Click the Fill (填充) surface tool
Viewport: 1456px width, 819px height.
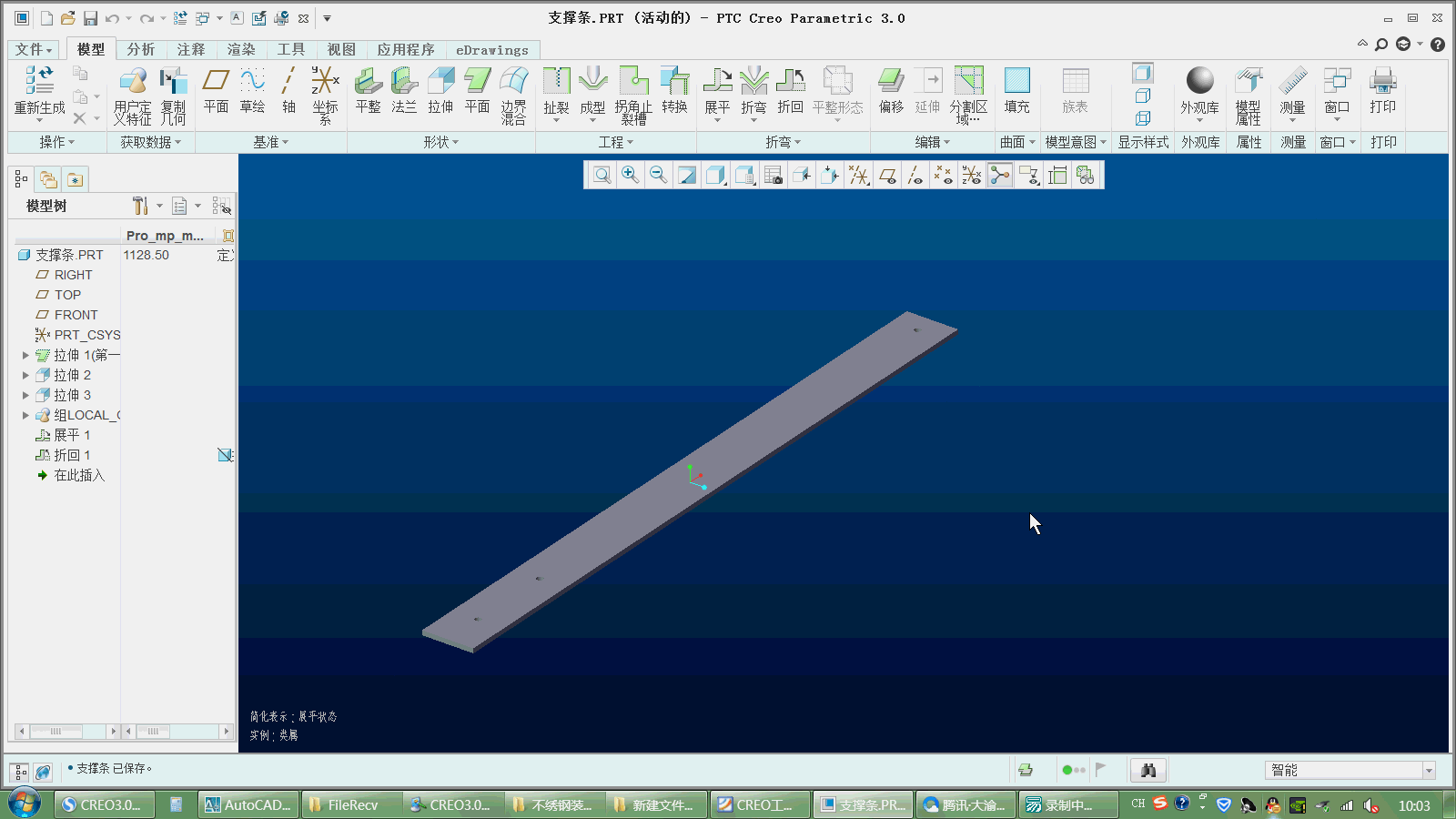[1016, 89]
